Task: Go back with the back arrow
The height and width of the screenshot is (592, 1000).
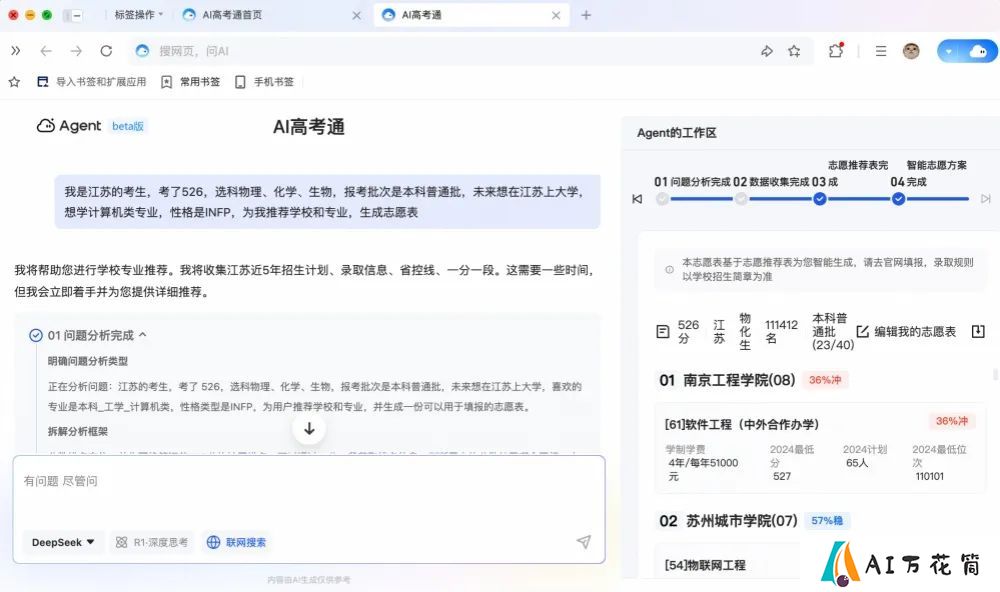Action: (46, 51)
